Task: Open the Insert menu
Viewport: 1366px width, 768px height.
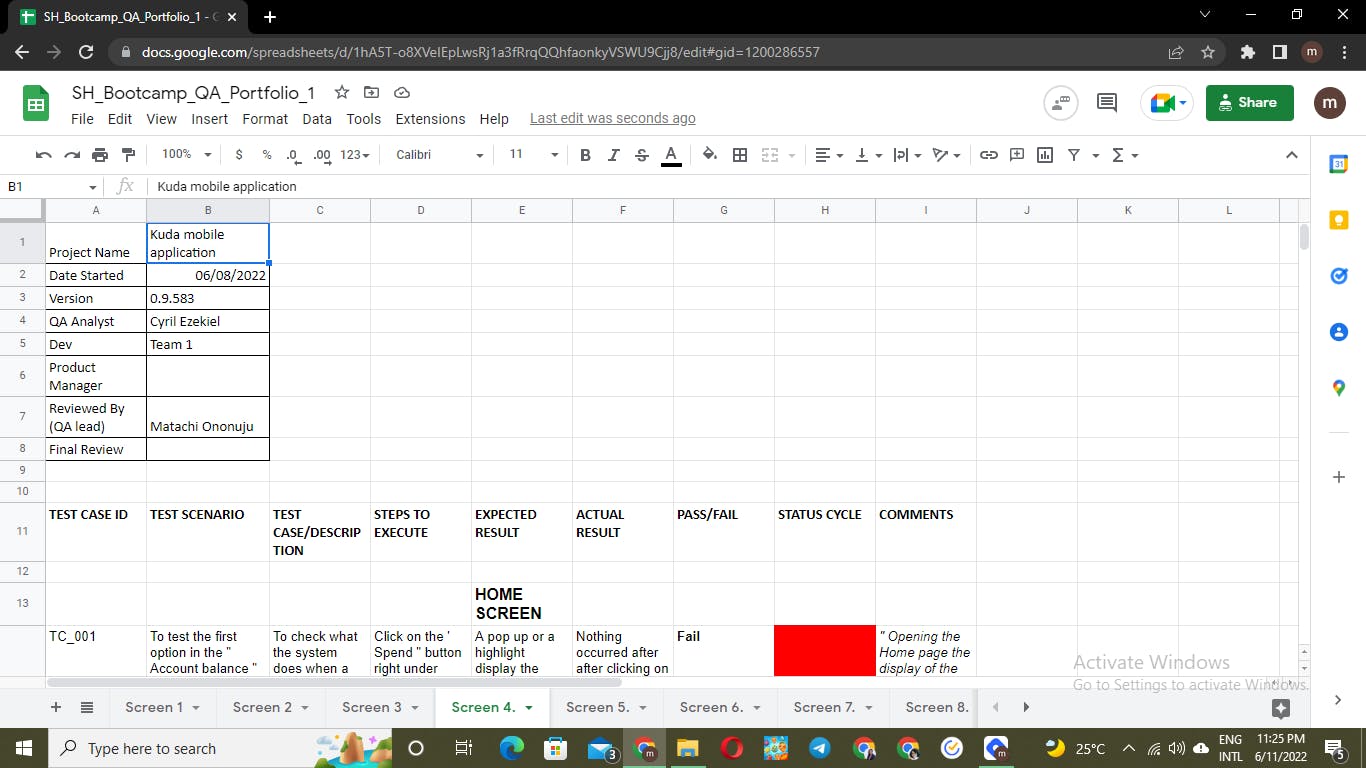Action: pyautogui.click(x=210, y=119)
